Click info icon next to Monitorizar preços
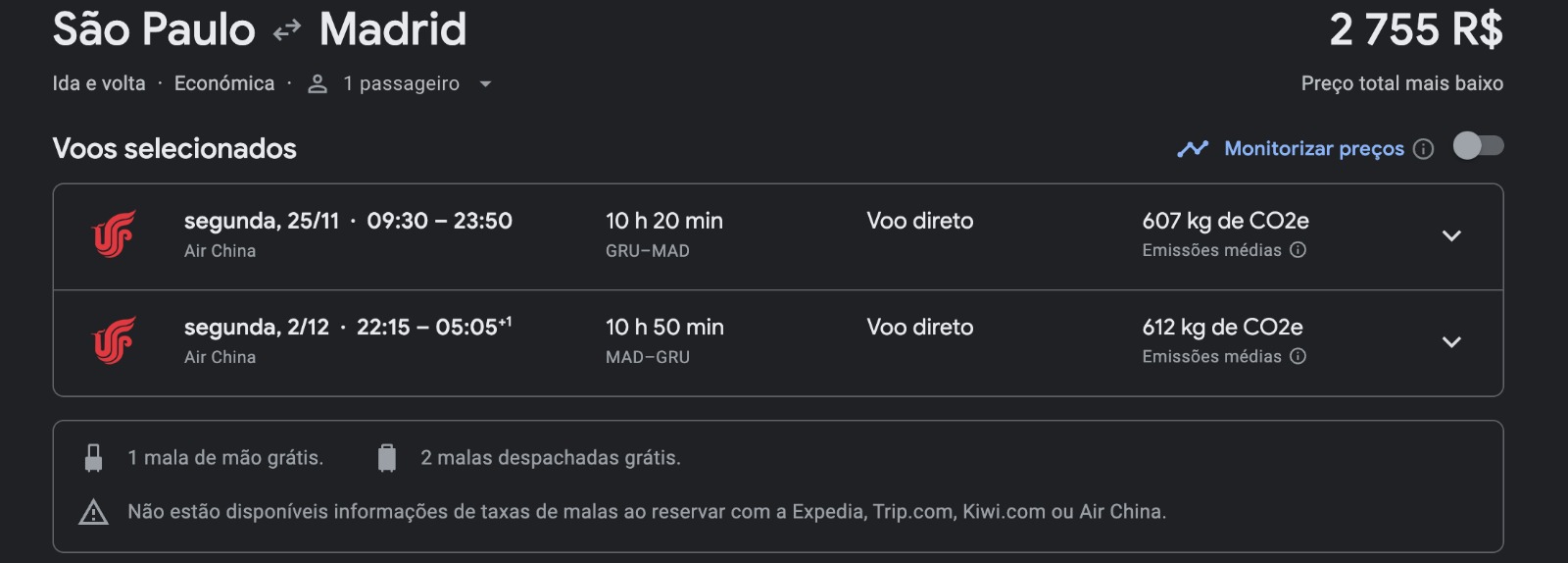 [1424, 149]
